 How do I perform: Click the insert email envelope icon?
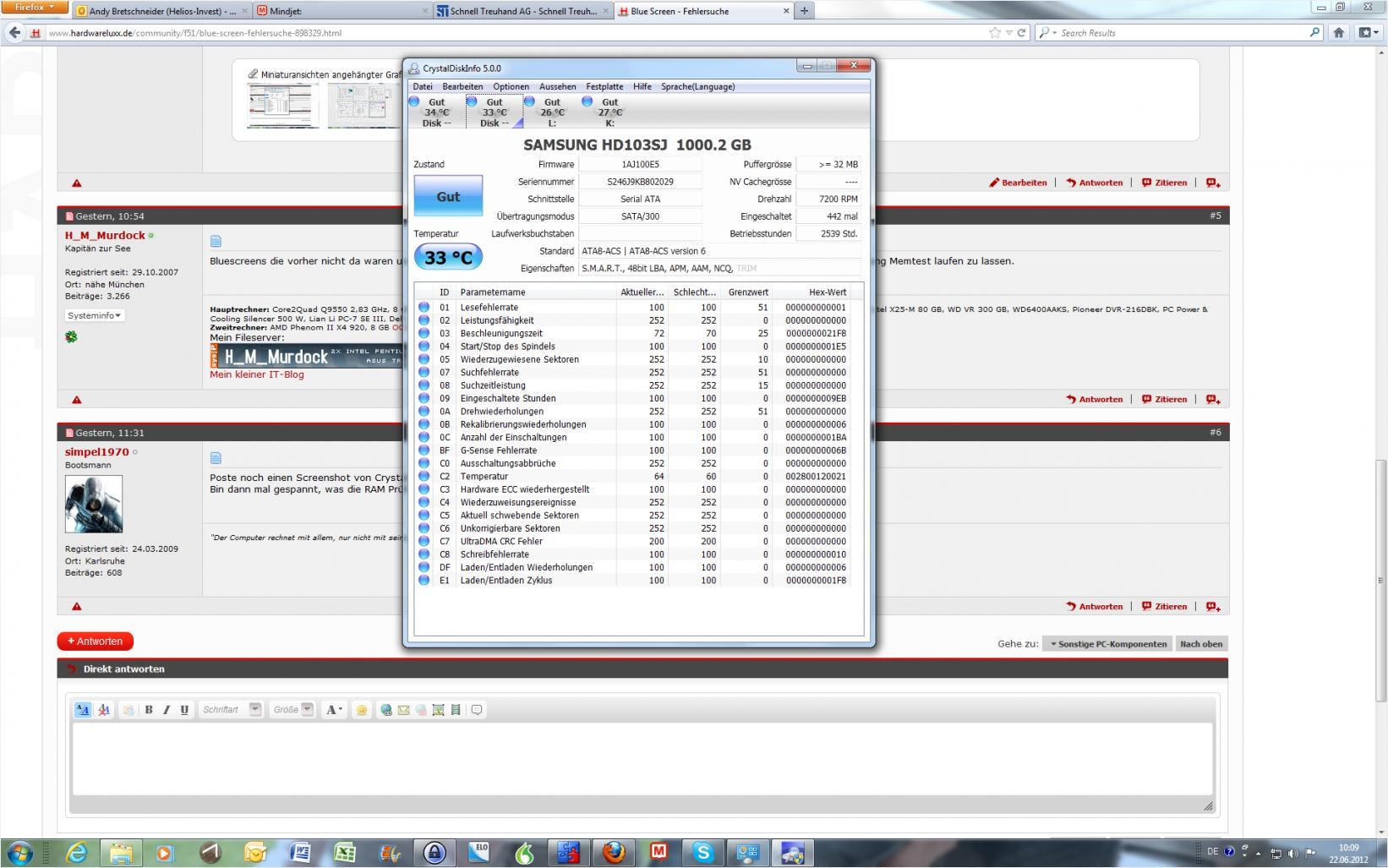(x=403, y=710)
